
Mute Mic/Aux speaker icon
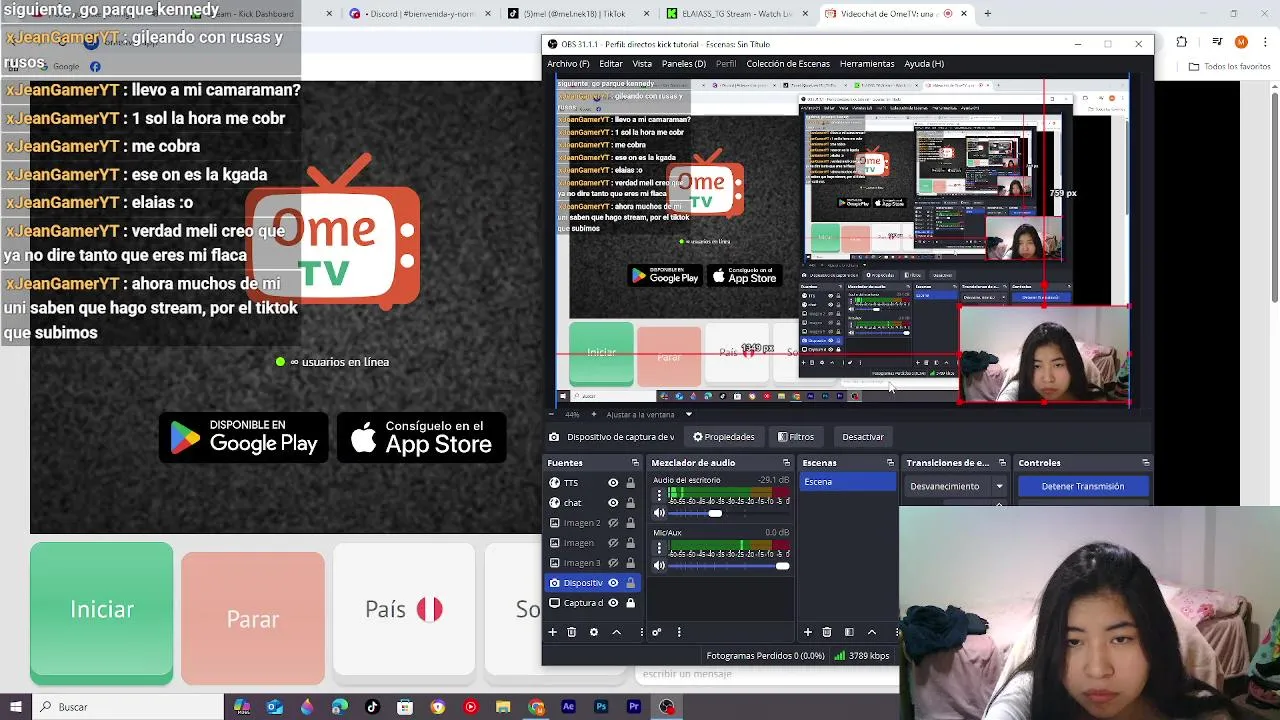(x=659, y=566)
